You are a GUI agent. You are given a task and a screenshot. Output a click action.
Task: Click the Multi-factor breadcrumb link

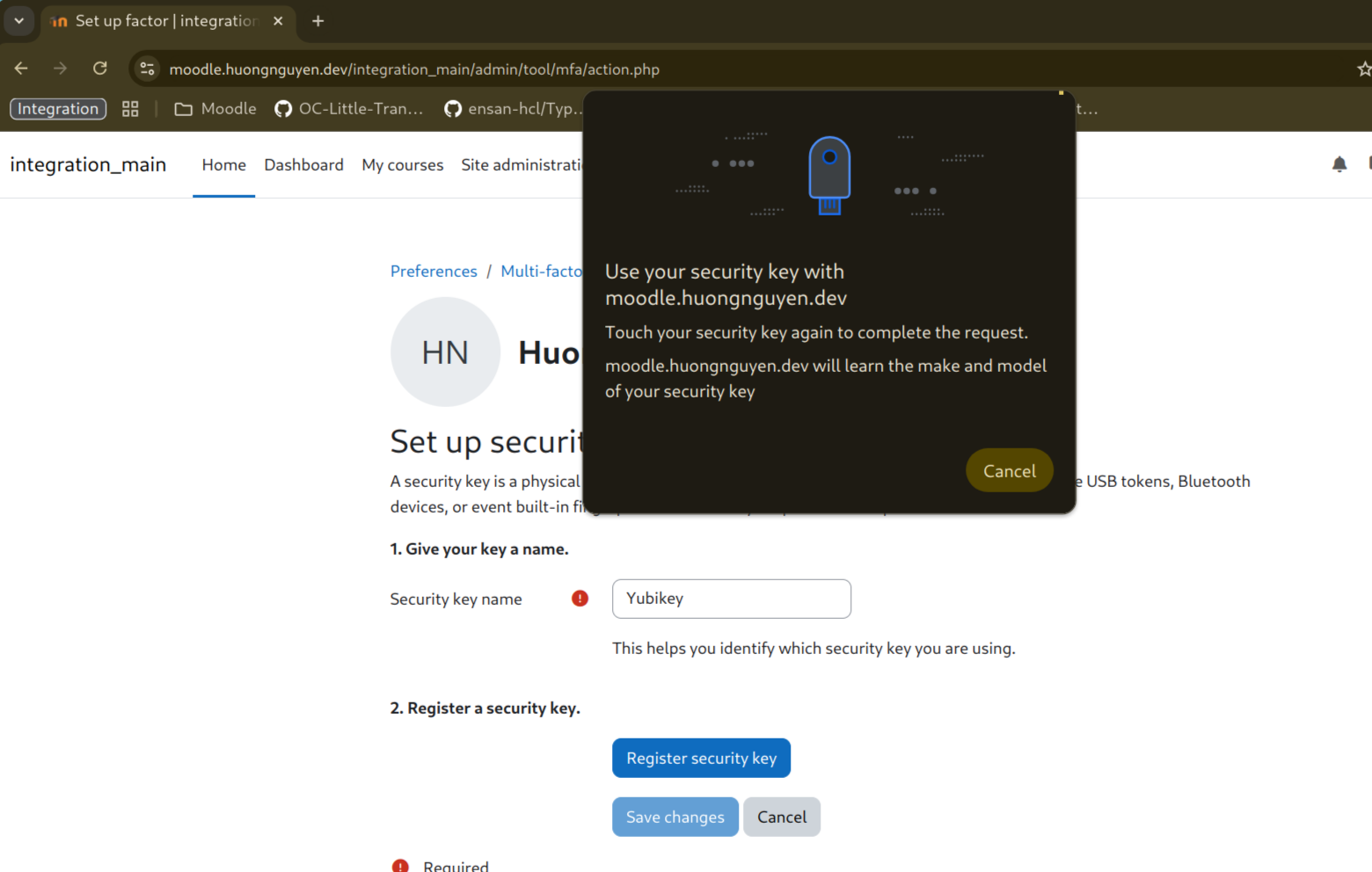click(541, 272)
